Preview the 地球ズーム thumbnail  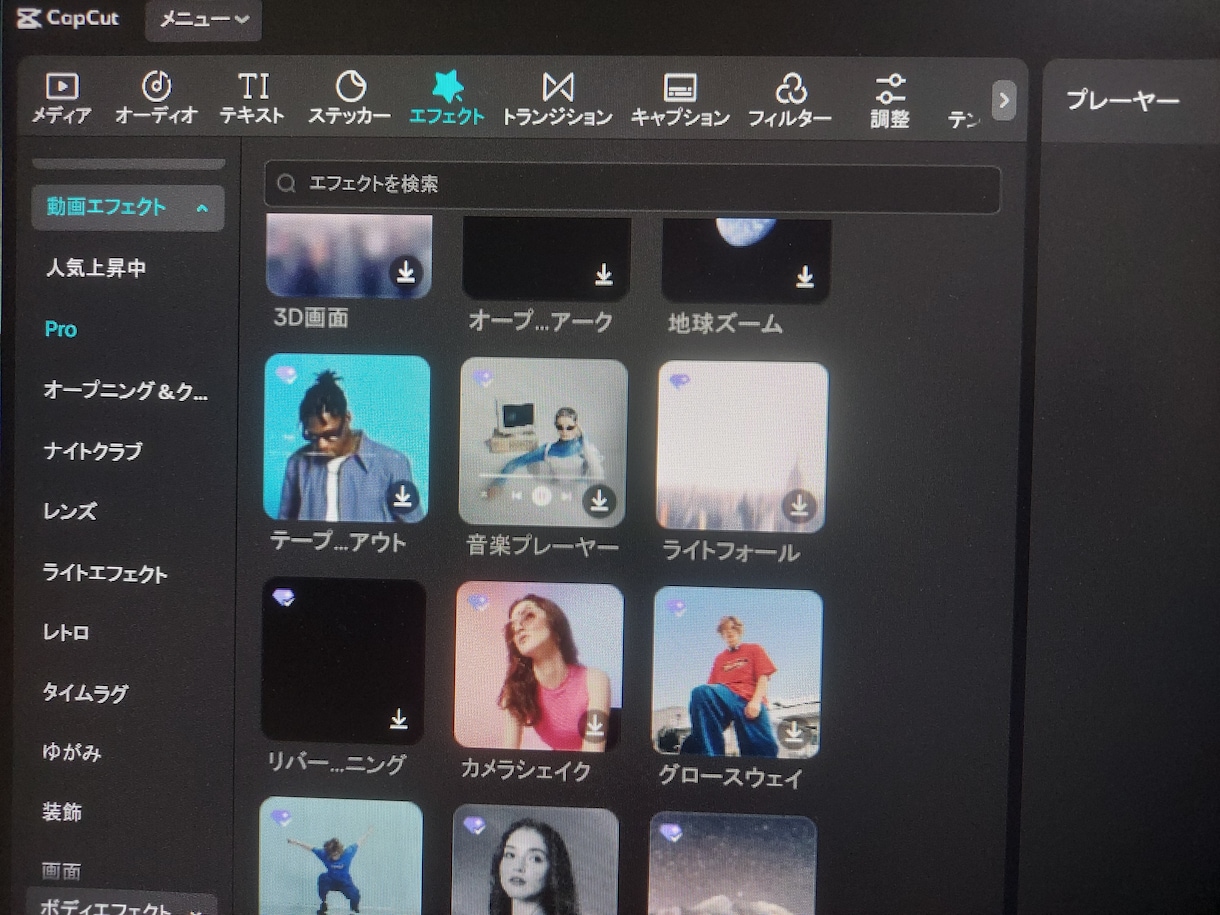746,261
